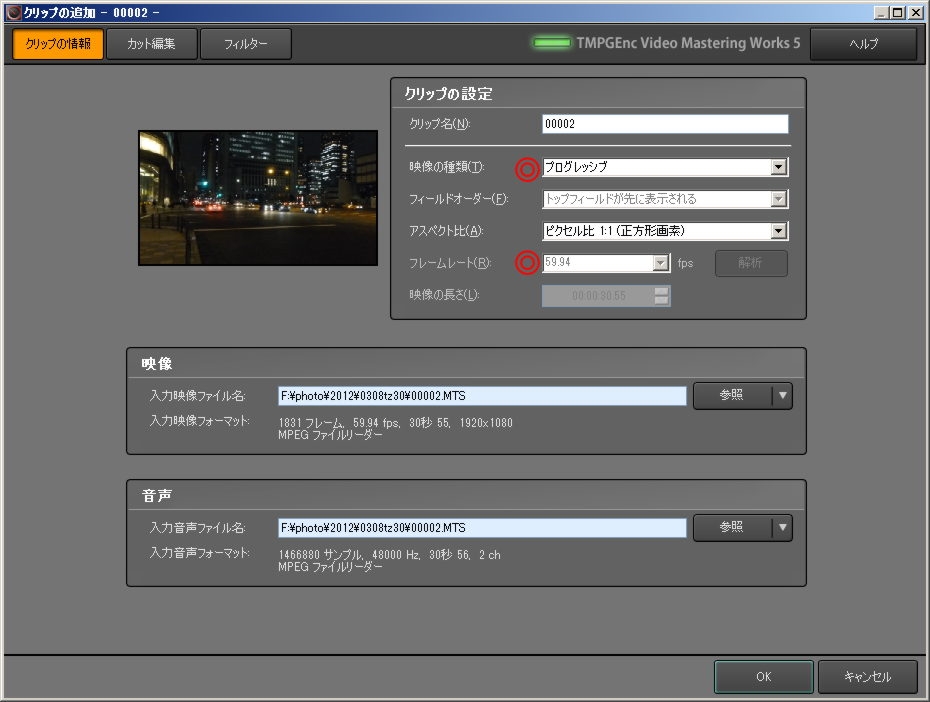Click the キャンセル button
930x702 pixels.
[867, 677]
